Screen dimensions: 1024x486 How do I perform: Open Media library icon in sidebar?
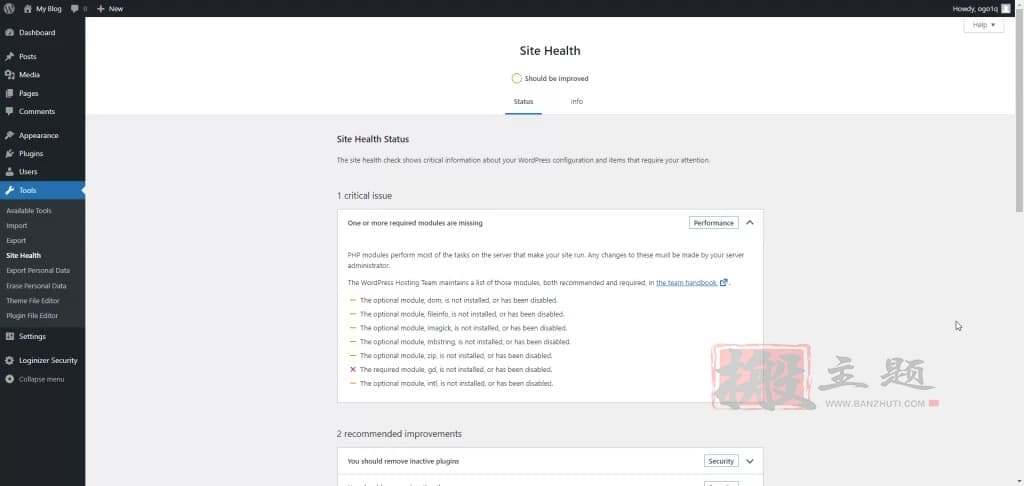click(x=9, y=75)
